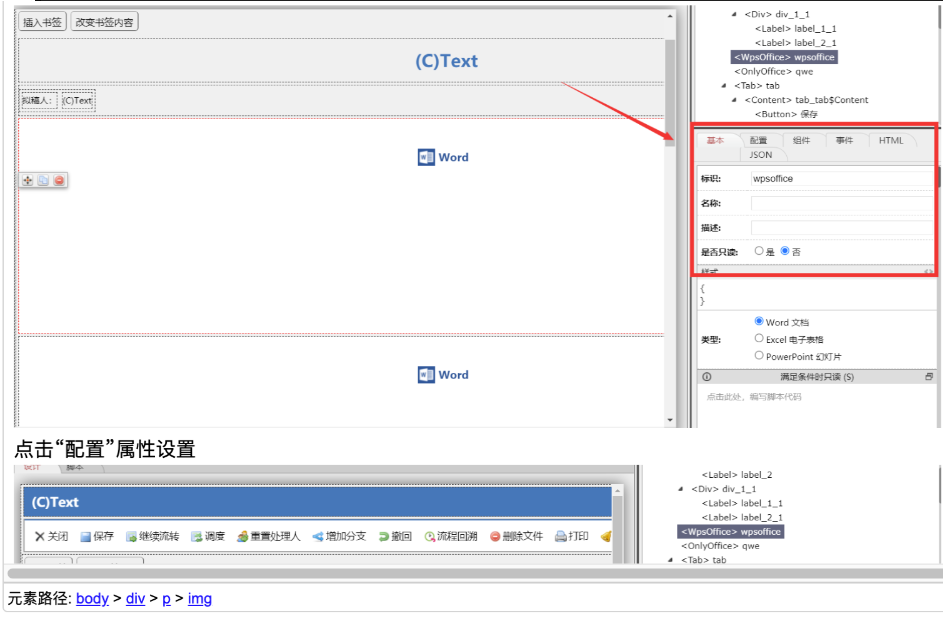This screenshot has height=625, width=943.
Task: Click the copy icon on Word component
Action: pyautogui.click(x=43, y=180)
